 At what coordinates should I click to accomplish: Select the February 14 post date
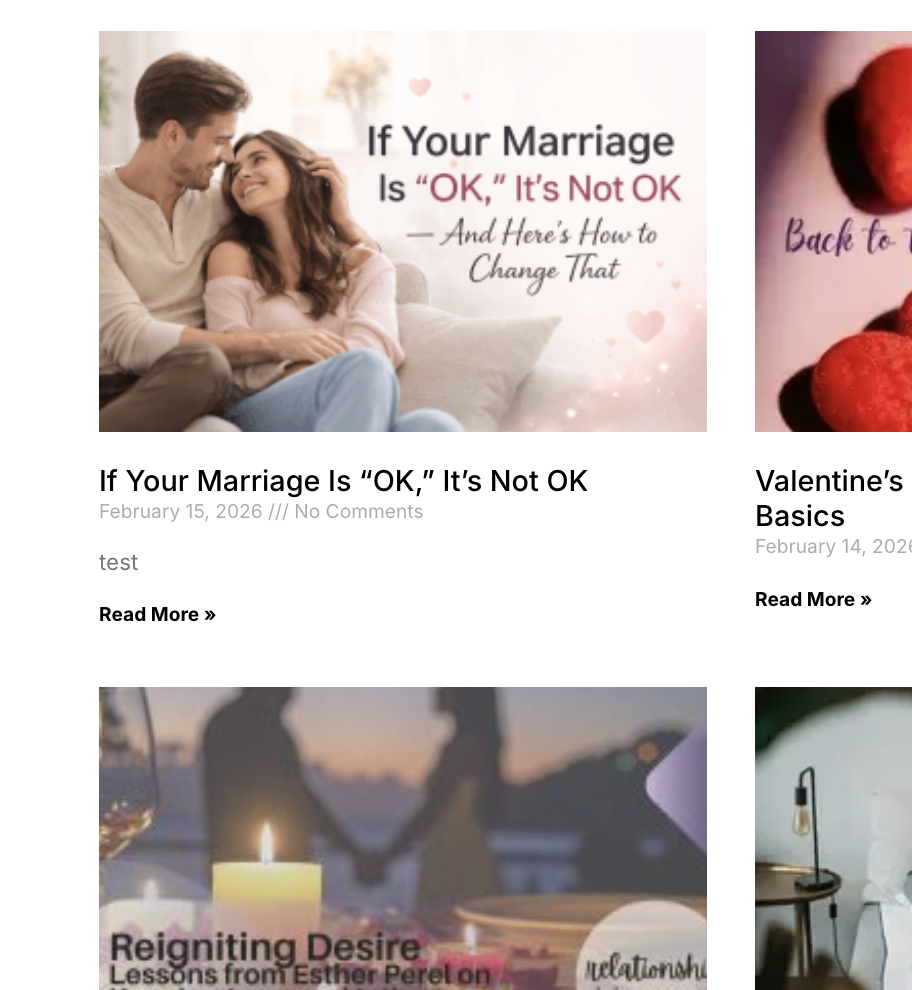coord(834,547)
